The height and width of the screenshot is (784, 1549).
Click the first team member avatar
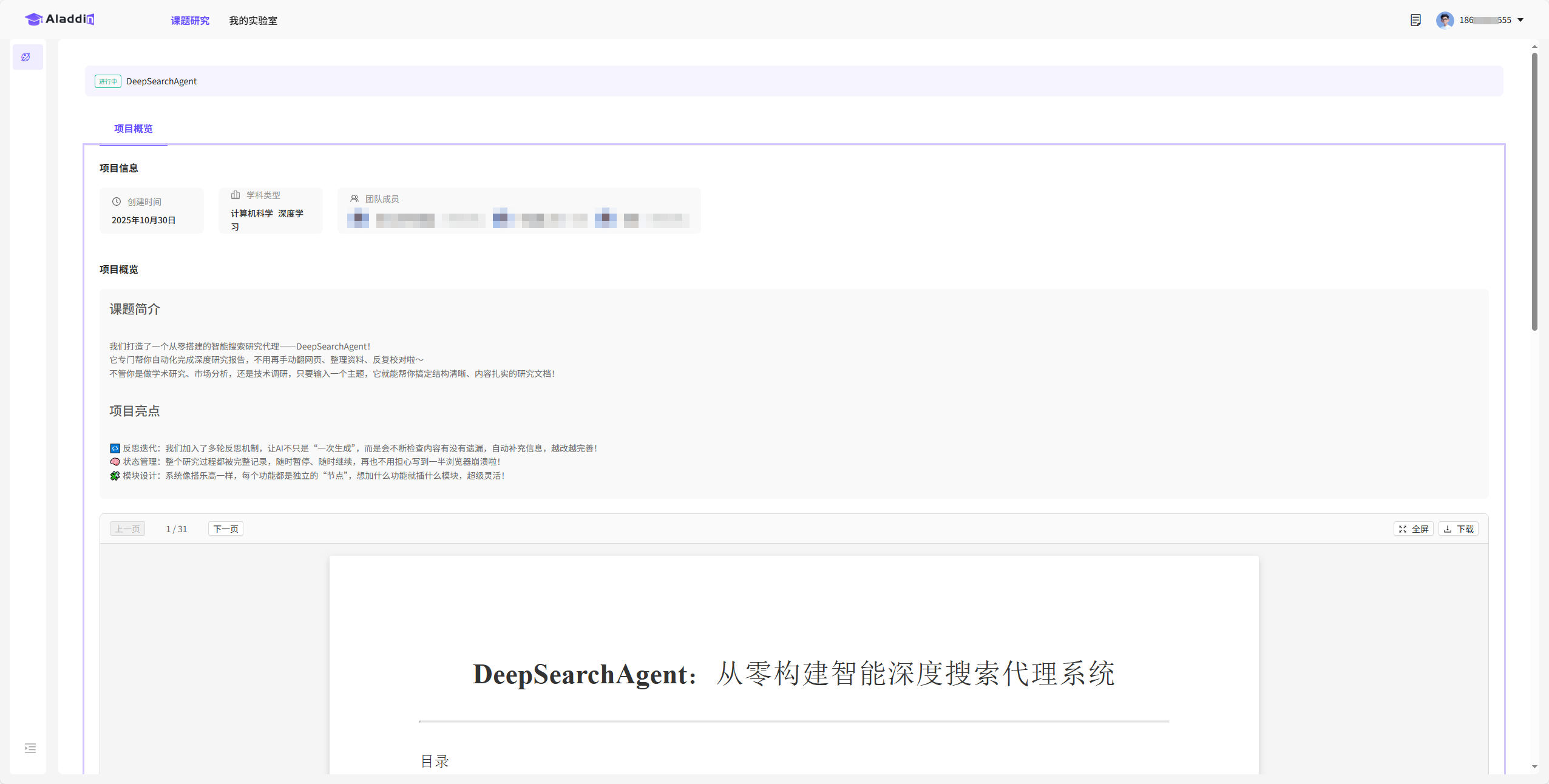[358, 218]
